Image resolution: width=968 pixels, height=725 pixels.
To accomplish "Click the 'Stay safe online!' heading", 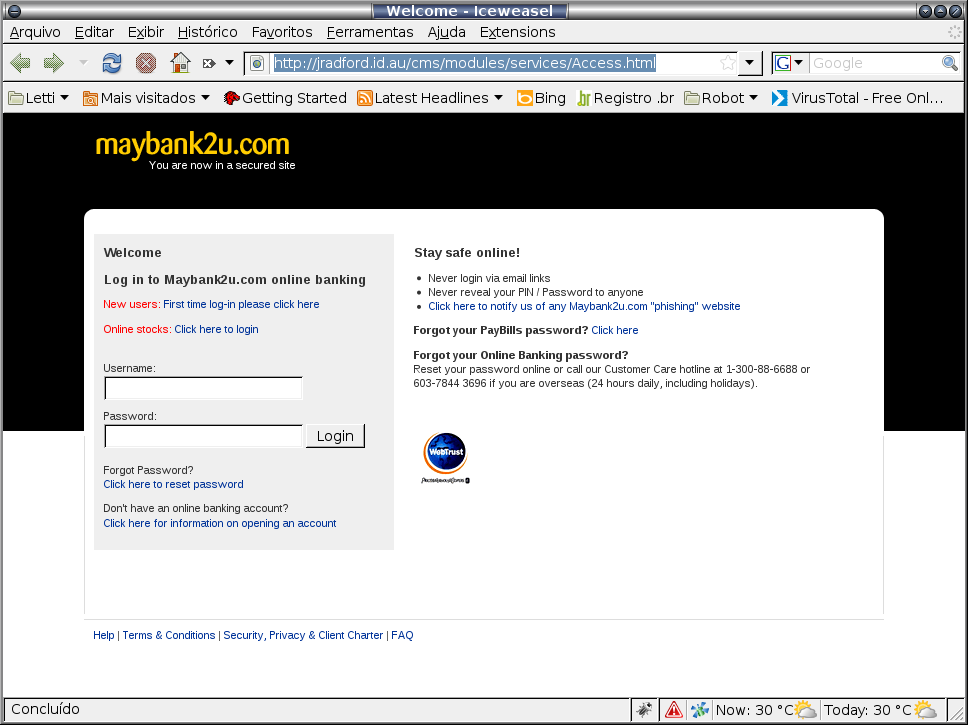I will (x=467, y=253).
